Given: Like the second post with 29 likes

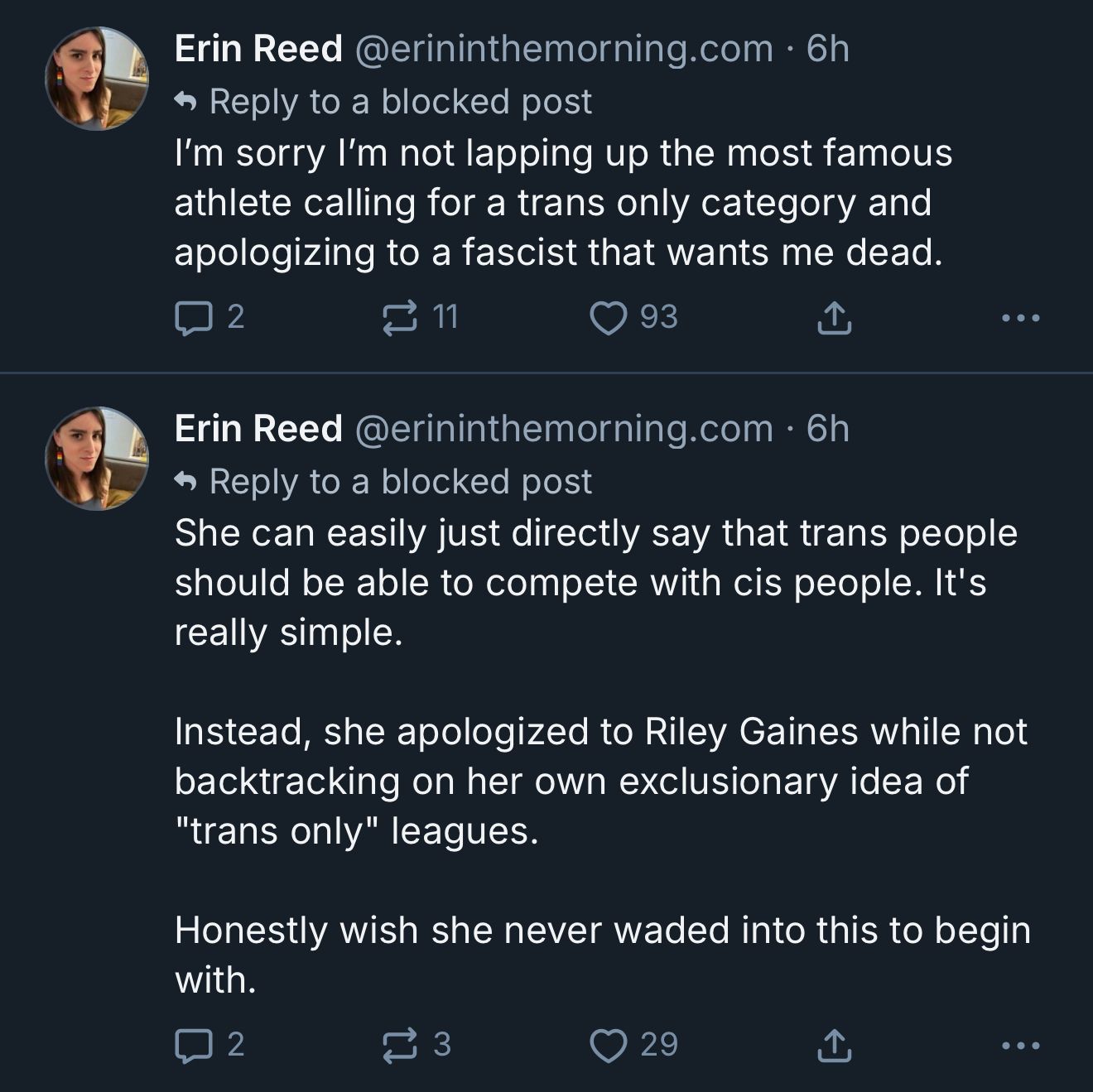Looking at the screenshot, I should [x=608, y=1045].
